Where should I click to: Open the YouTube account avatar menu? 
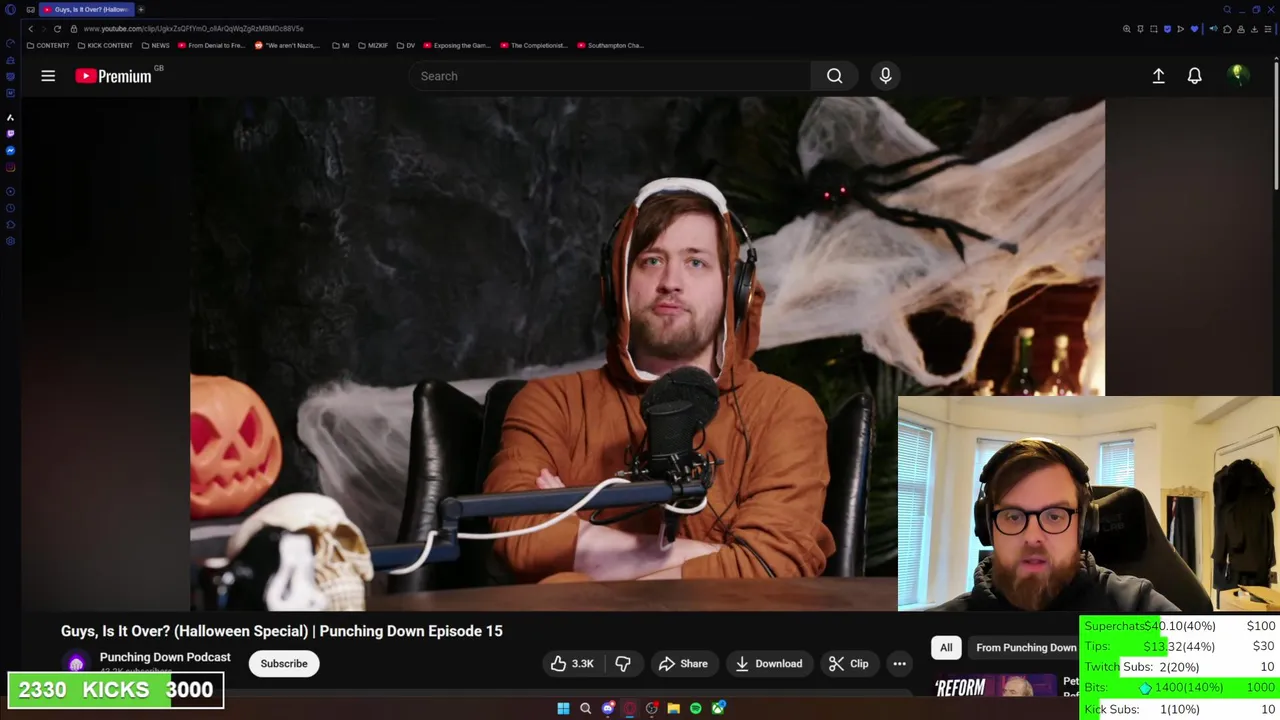(1238, 76)
